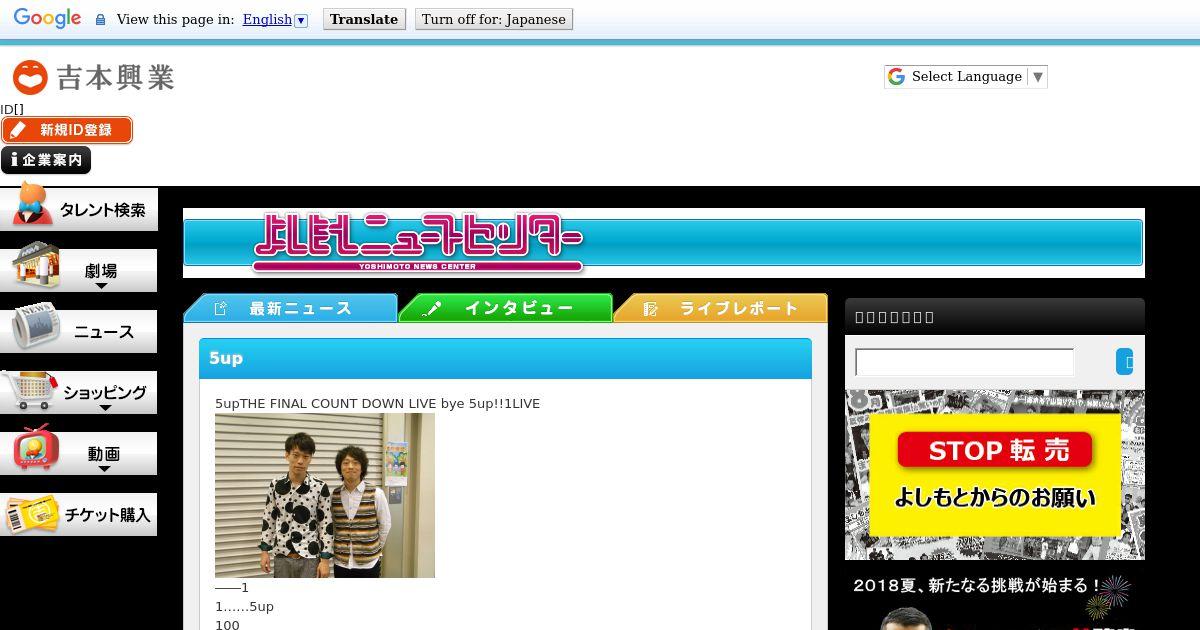The height and width of the screenshot is (630, 1200).
Task: Open the news sidebar item
Action: pyautogui.click(x=79, y=331)
